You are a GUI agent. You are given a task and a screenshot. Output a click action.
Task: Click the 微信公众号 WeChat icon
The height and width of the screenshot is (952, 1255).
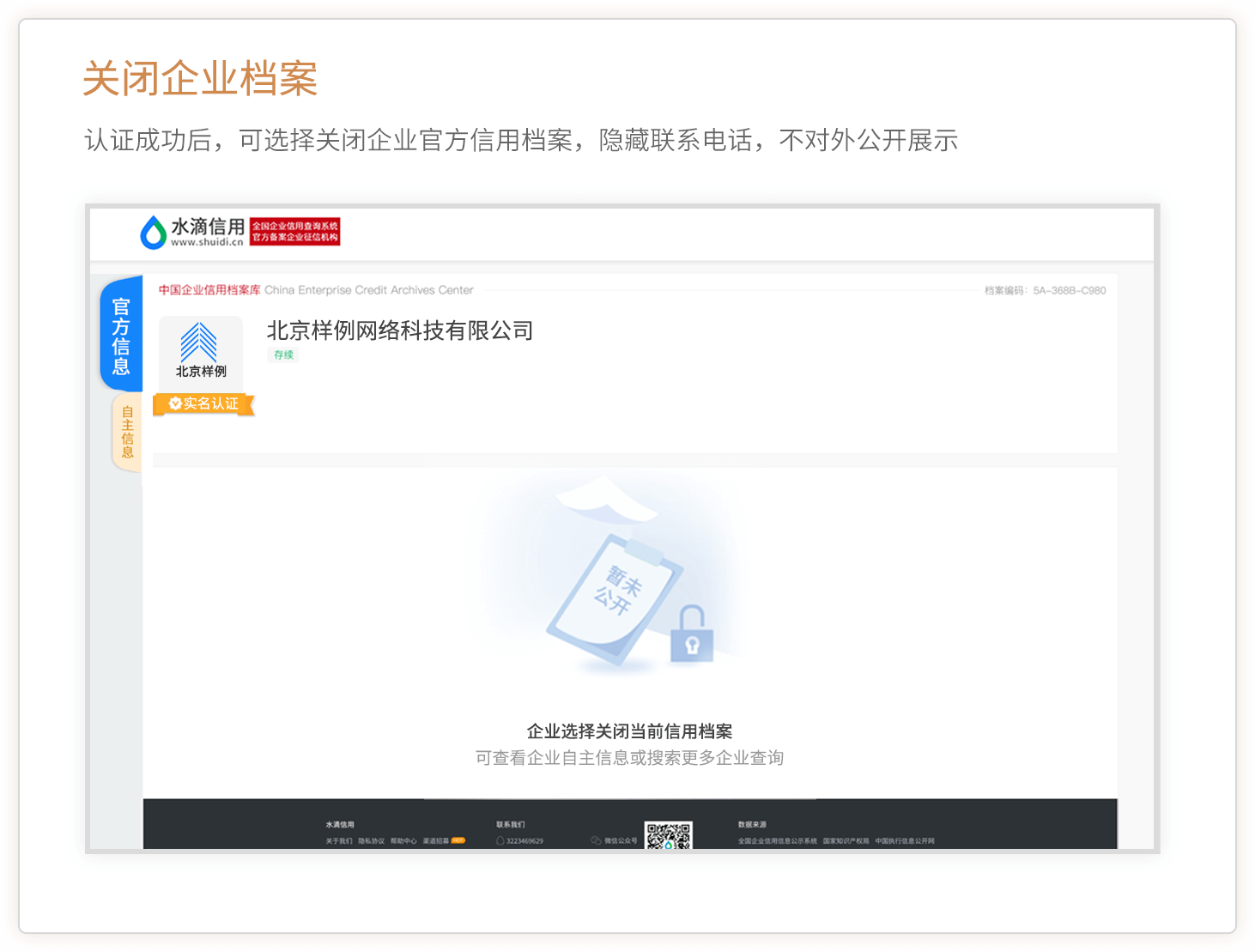coord(596,840)
